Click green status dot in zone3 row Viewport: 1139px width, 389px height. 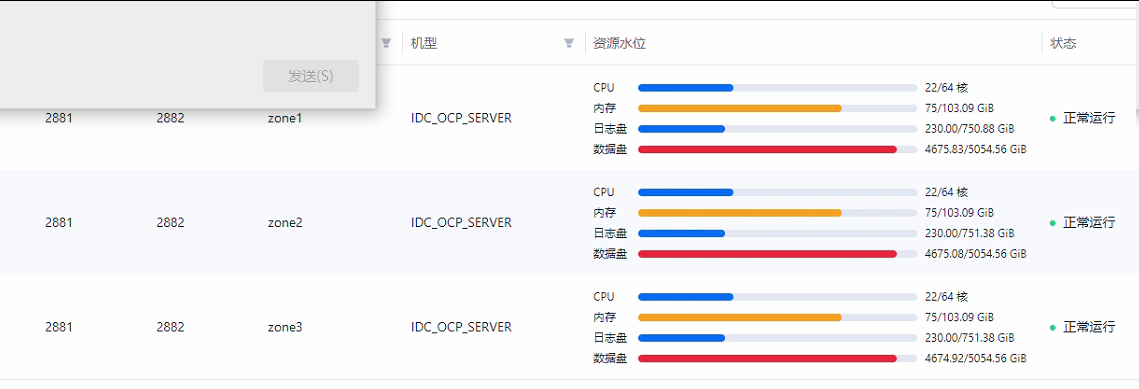tap(1053, 327)
